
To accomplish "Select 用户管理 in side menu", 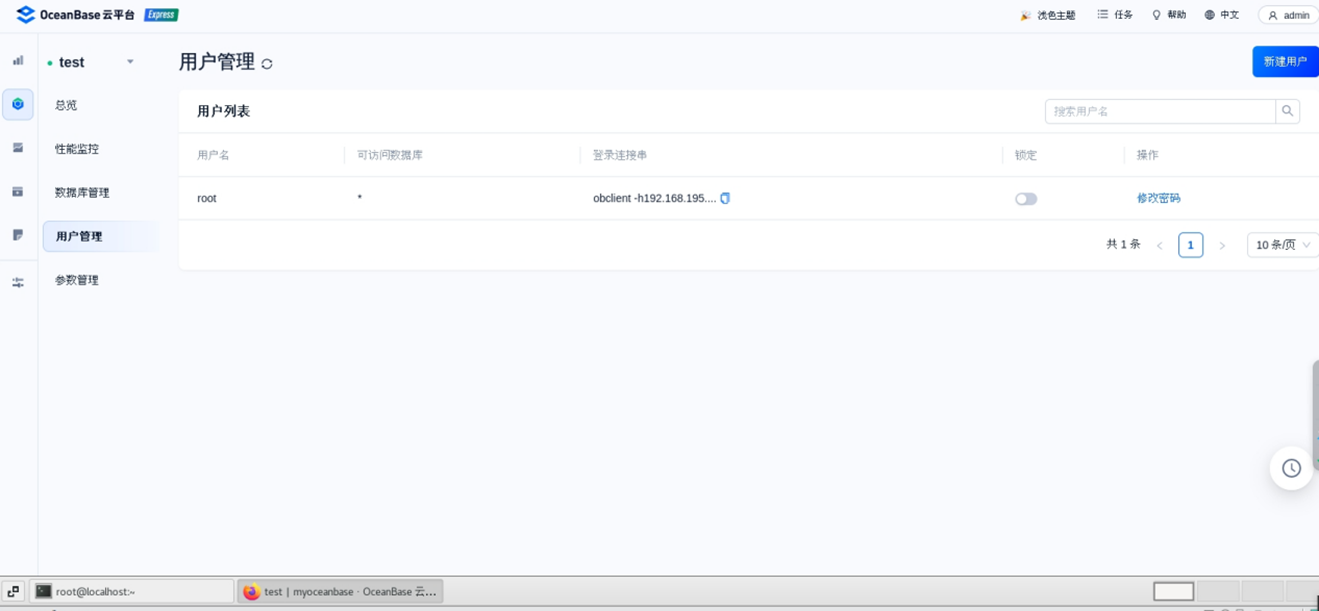I will coord(100,236).
